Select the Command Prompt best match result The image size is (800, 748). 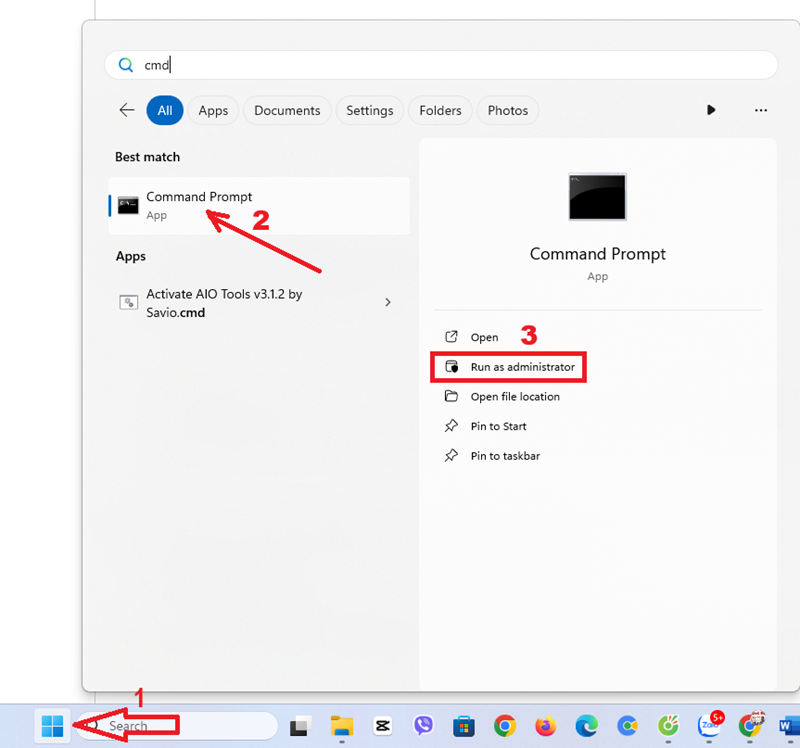click(259, 206)
